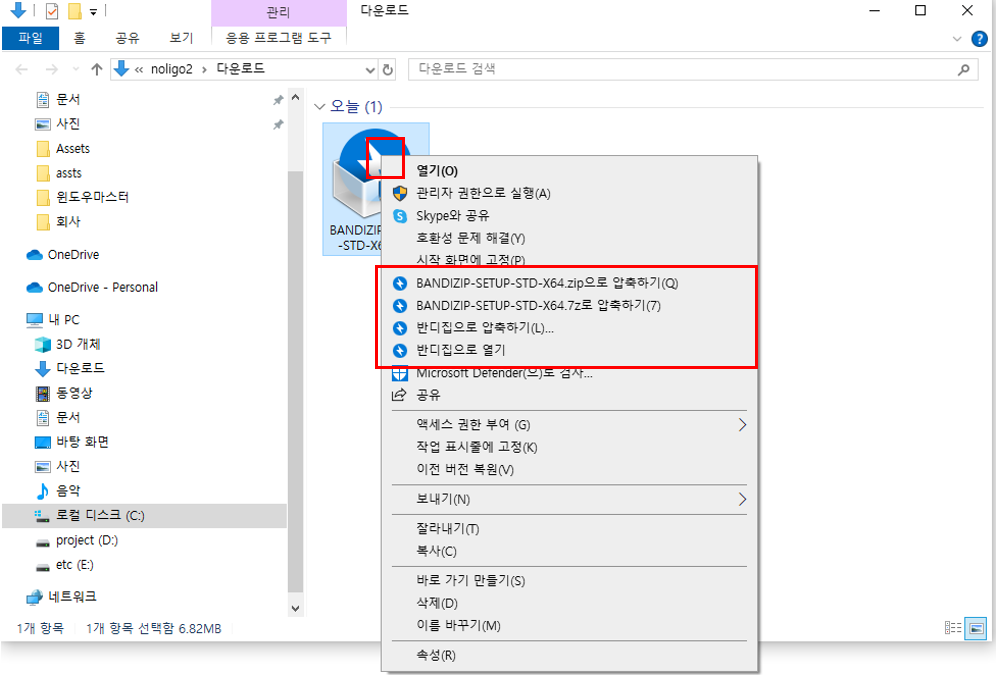Open the 윈도우마스터 folder

click(x=92, y=197)
